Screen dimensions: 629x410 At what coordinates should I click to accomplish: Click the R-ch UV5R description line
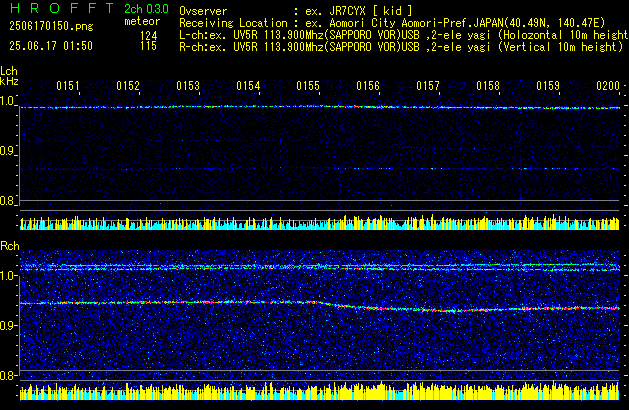(401, 47)
